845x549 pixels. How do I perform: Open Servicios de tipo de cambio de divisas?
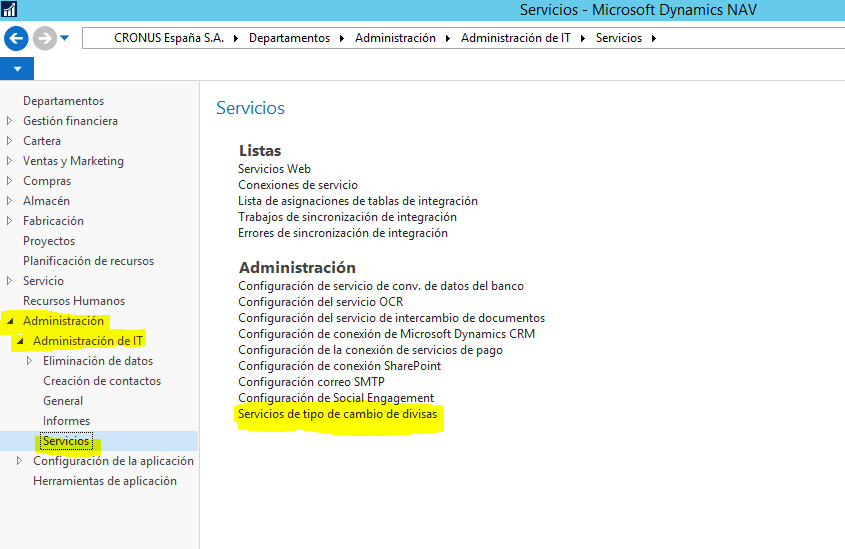[x=337, y=414]
